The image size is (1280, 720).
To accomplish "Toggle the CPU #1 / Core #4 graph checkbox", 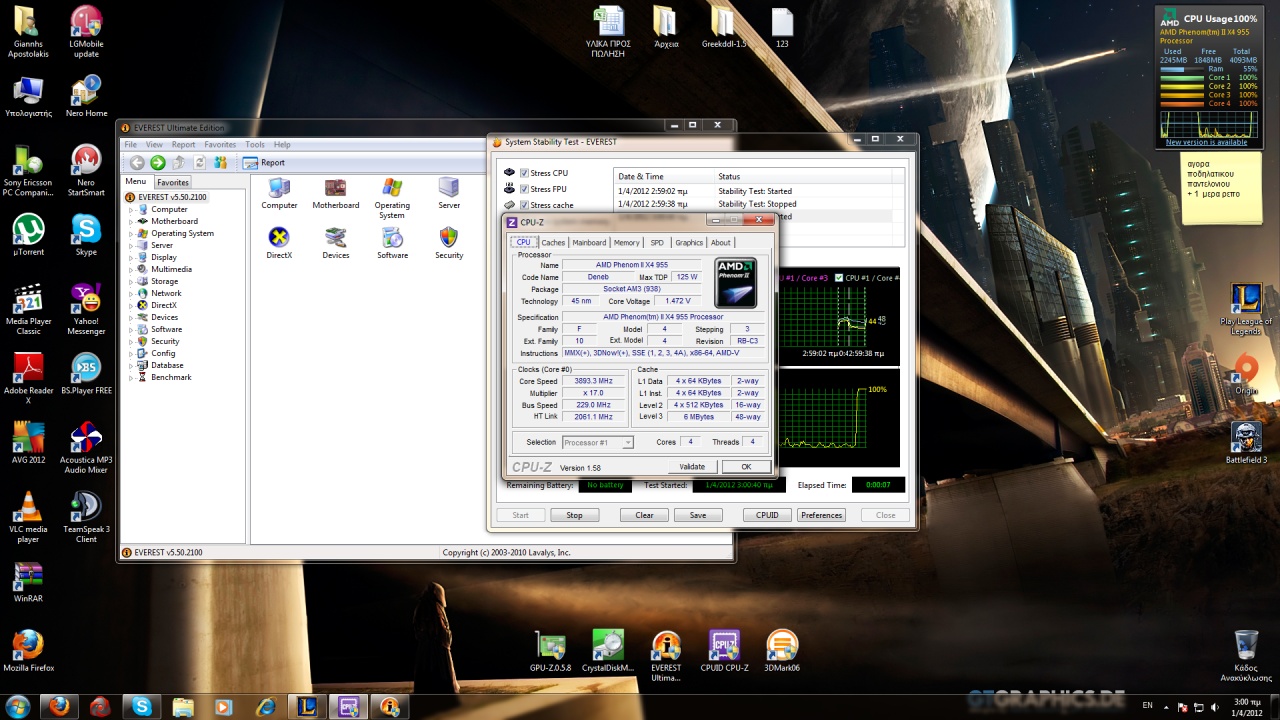I will pos(839,278).
